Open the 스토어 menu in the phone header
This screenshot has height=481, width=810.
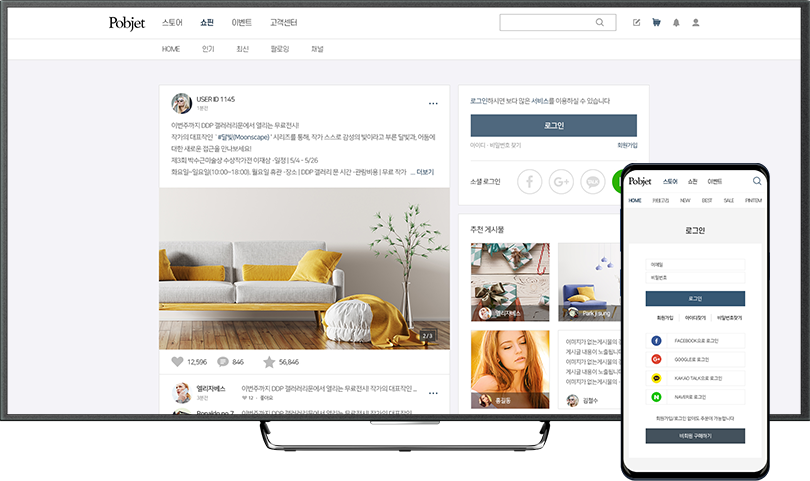(670, 181)
